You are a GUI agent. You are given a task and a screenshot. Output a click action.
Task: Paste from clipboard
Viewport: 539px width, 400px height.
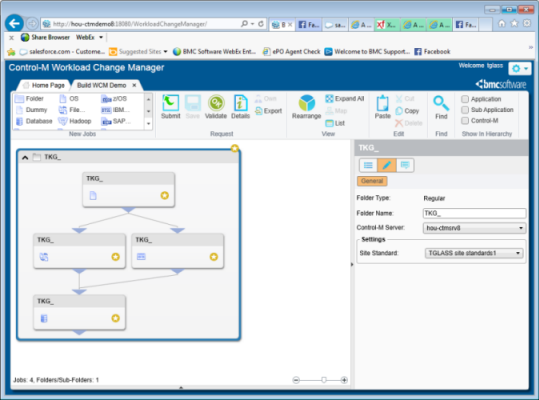383,107
